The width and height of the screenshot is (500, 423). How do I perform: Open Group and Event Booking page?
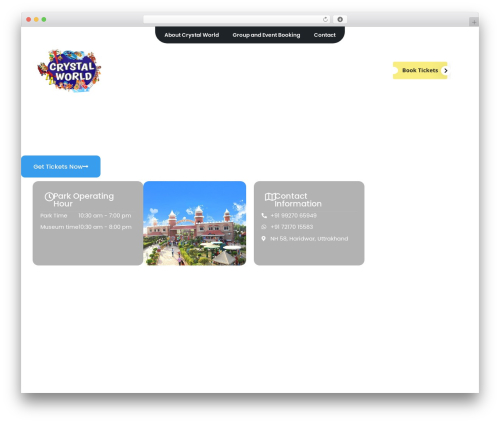(266, 35)
